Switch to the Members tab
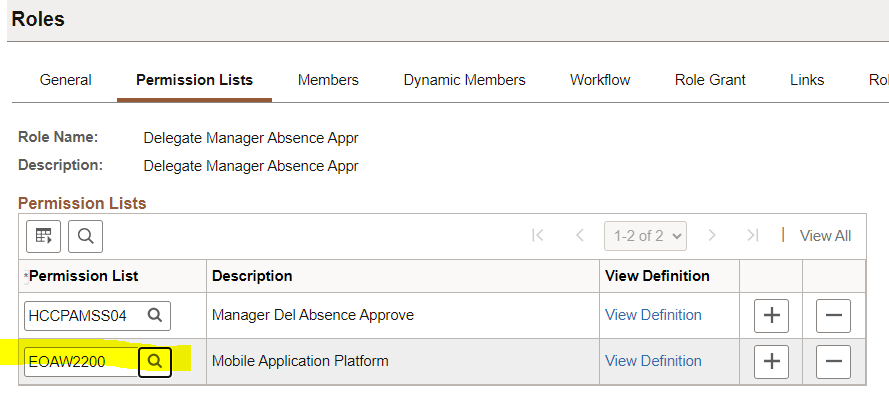 coord(328,80)
